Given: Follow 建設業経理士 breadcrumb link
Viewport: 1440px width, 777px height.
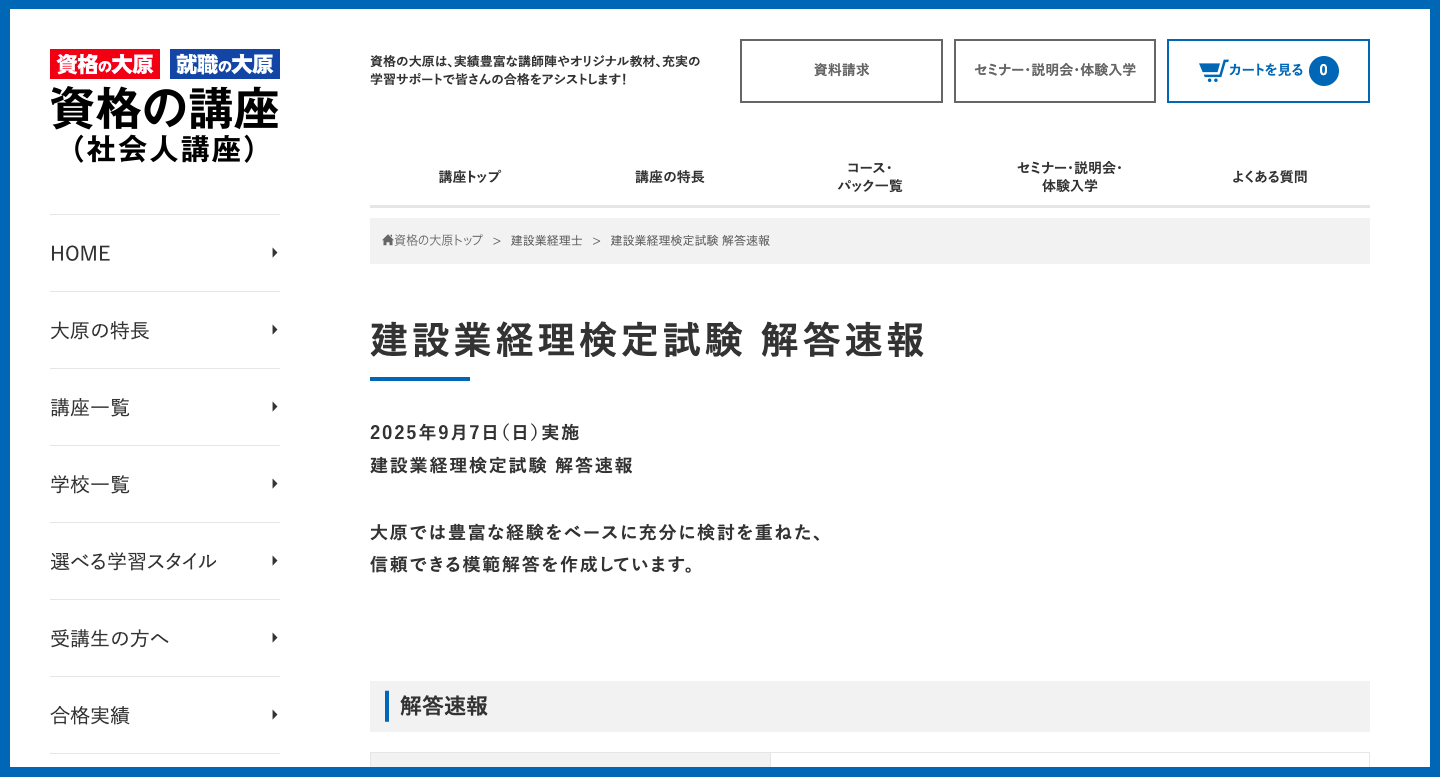Looking at the screenshot, I should pyautogui.click(x=546, y=241).
